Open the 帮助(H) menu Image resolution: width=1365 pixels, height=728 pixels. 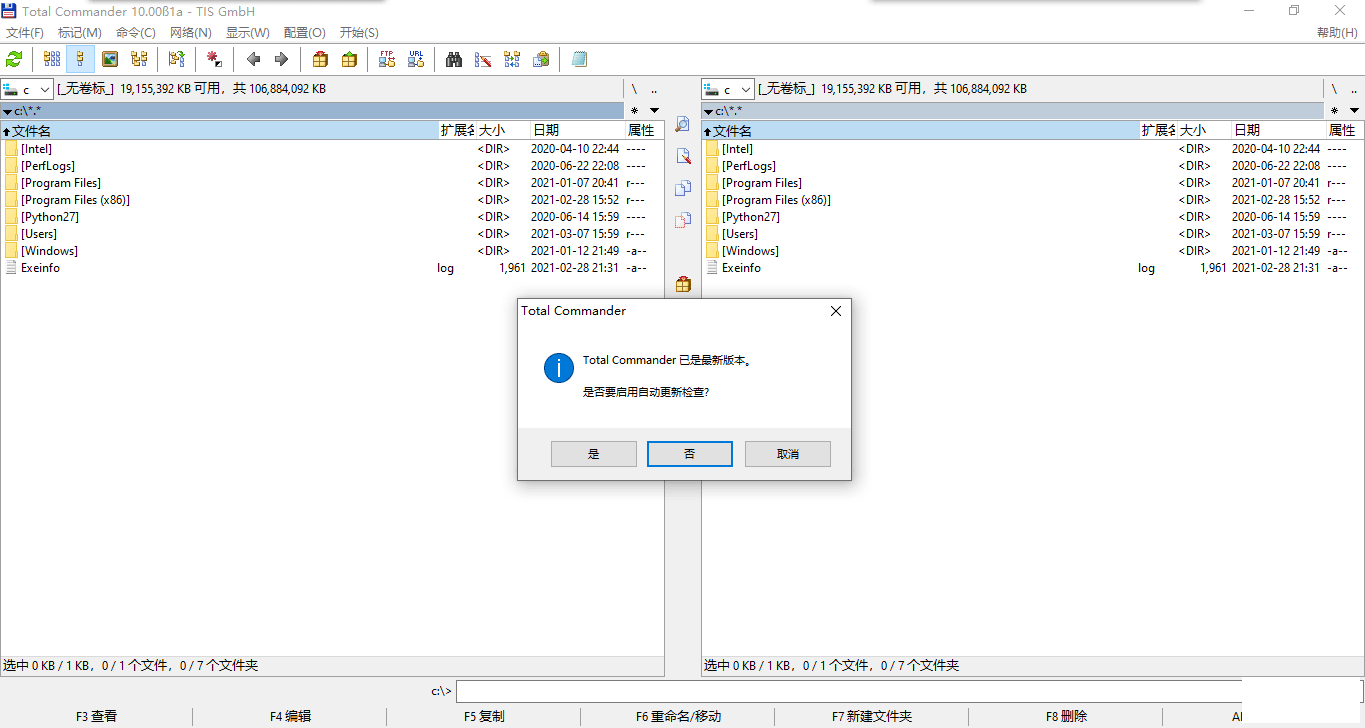click(x=1337, y=33)
